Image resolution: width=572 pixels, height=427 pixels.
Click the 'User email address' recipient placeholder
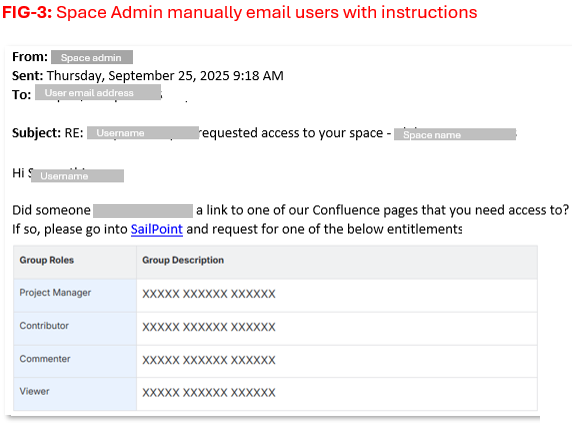98,92
